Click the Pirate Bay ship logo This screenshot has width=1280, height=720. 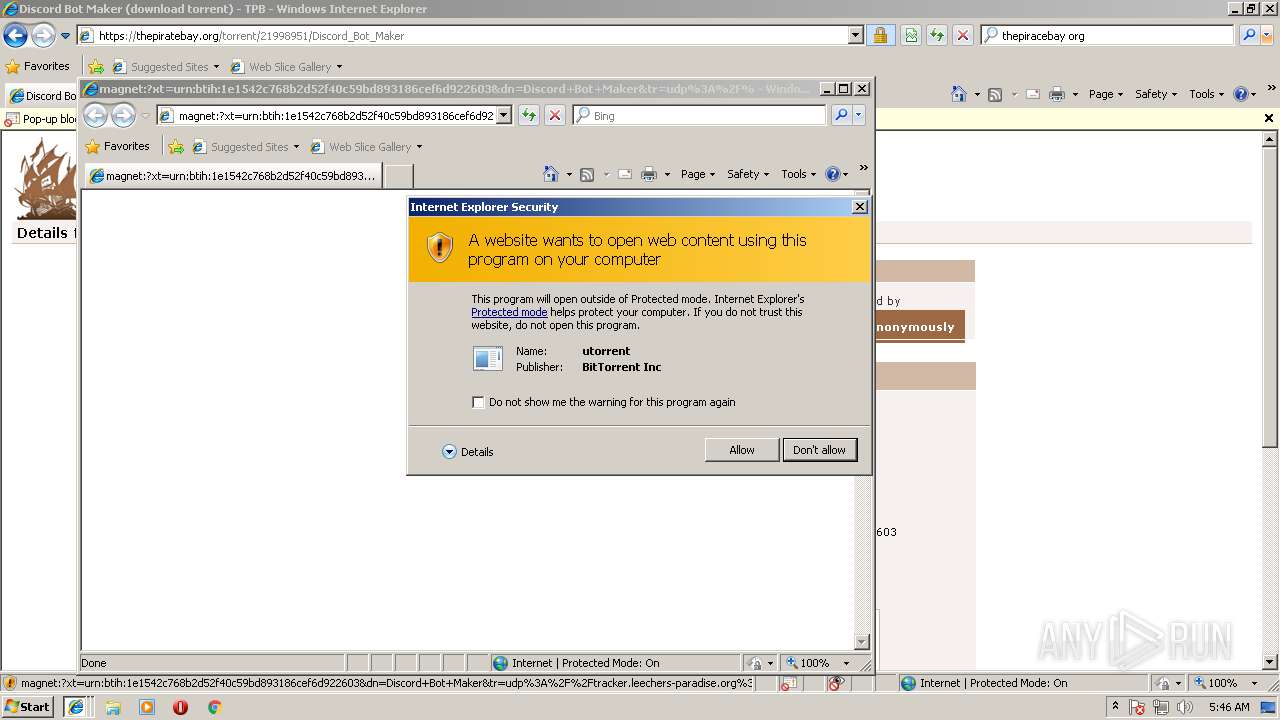pos(45,178)
